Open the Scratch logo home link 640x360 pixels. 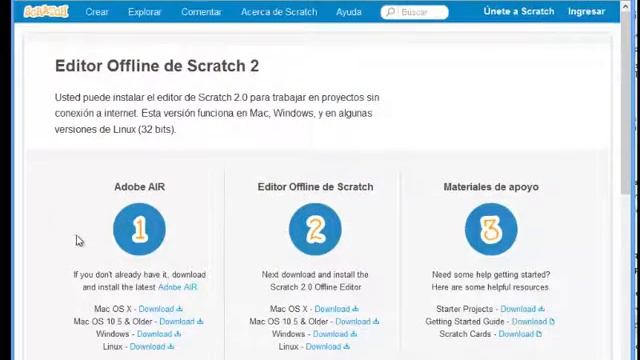point(46,11)
